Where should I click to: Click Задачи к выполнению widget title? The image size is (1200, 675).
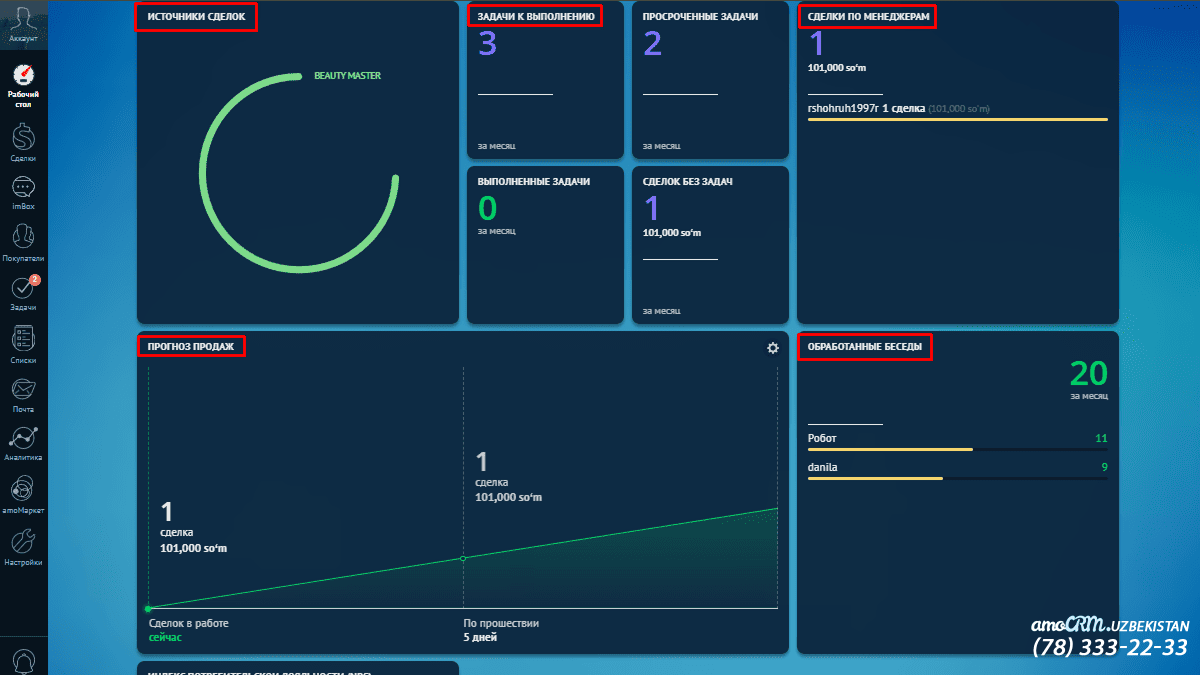tap(536, 17)
